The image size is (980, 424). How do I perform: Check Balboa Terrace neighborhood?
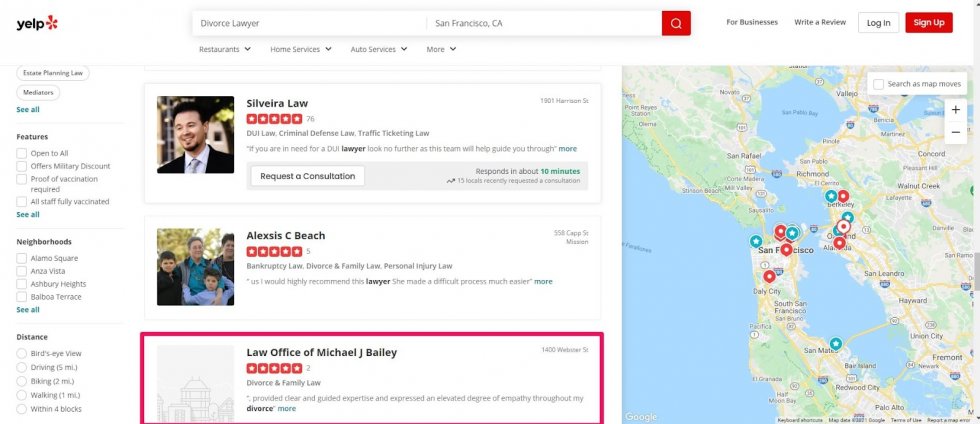[22, 297]
